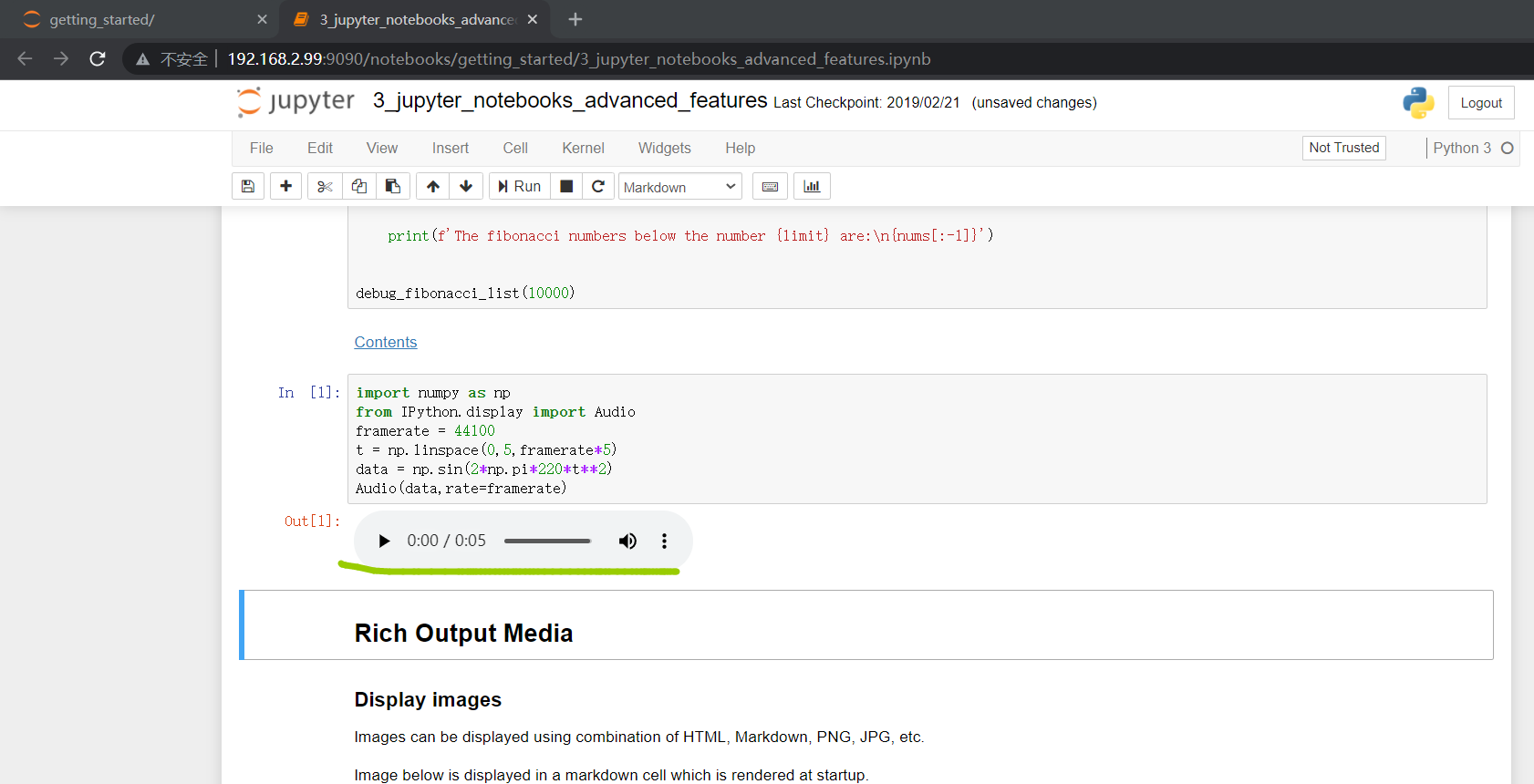Open the Widgets menu
The width and height of the screenshot is (1534, 784).
click(664, 148)
